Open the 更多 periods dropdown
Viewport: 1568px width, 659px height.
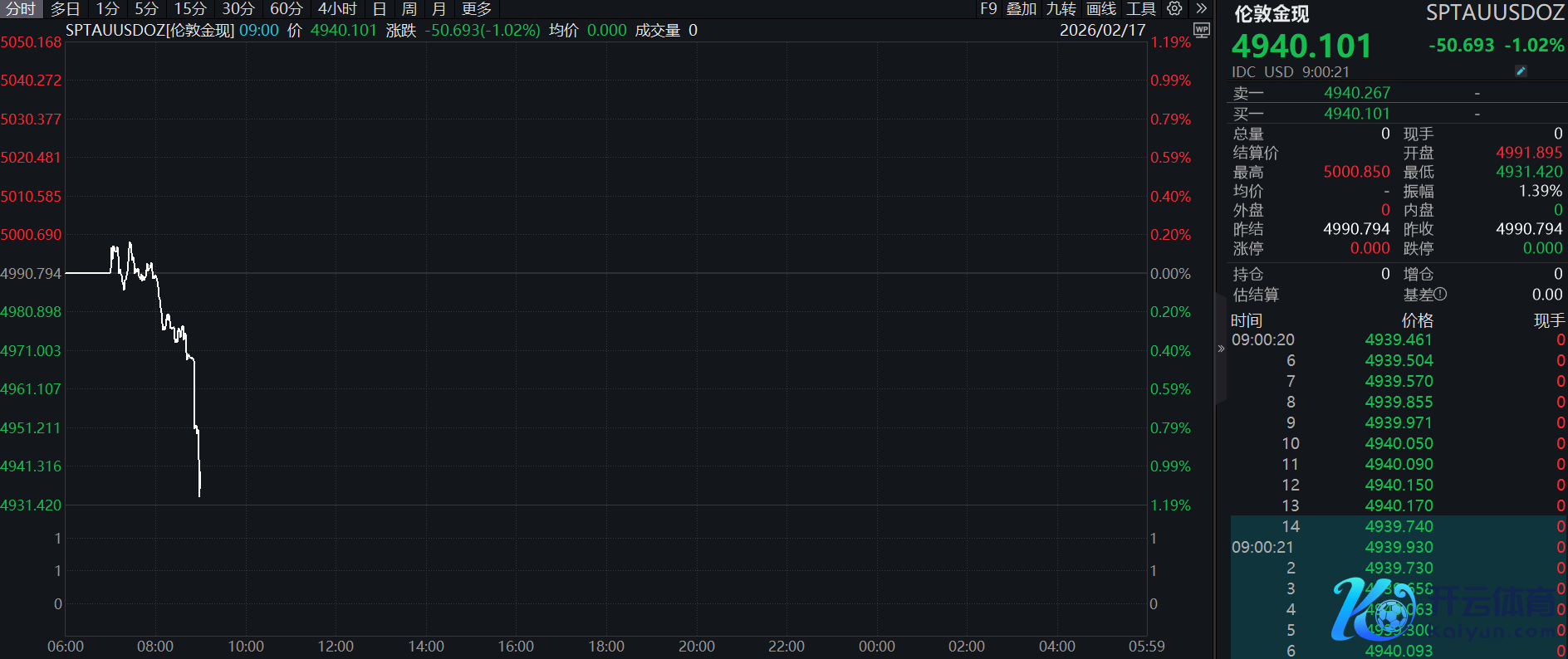(x=476, y=9)
